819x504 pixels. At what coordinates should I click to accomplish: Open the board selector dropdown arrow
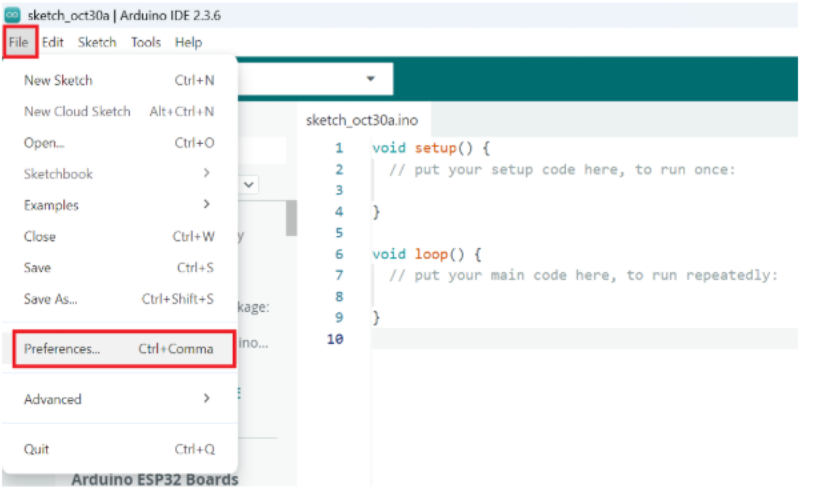[370, 79]
